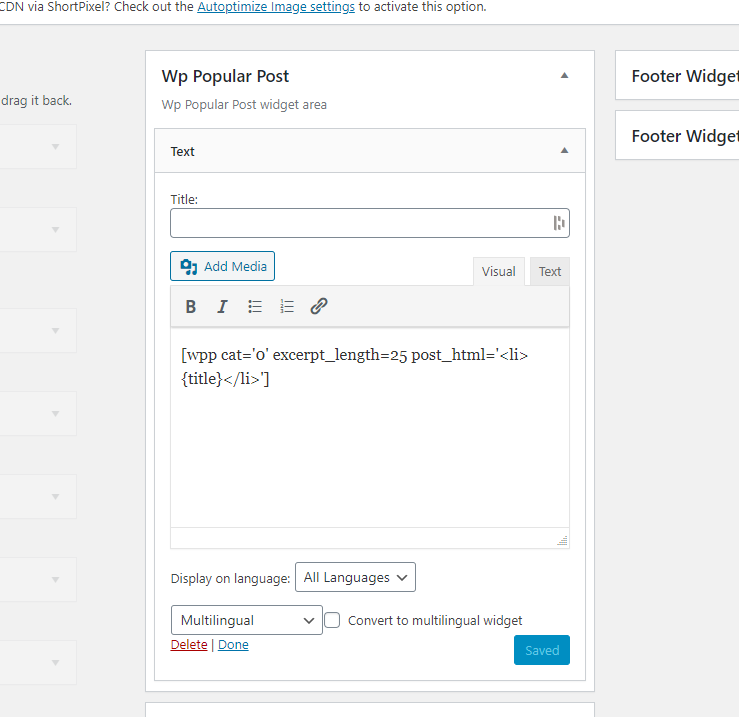Screen dimensions: 739x717
Task: Insert a numbered list
Action: 287,307
